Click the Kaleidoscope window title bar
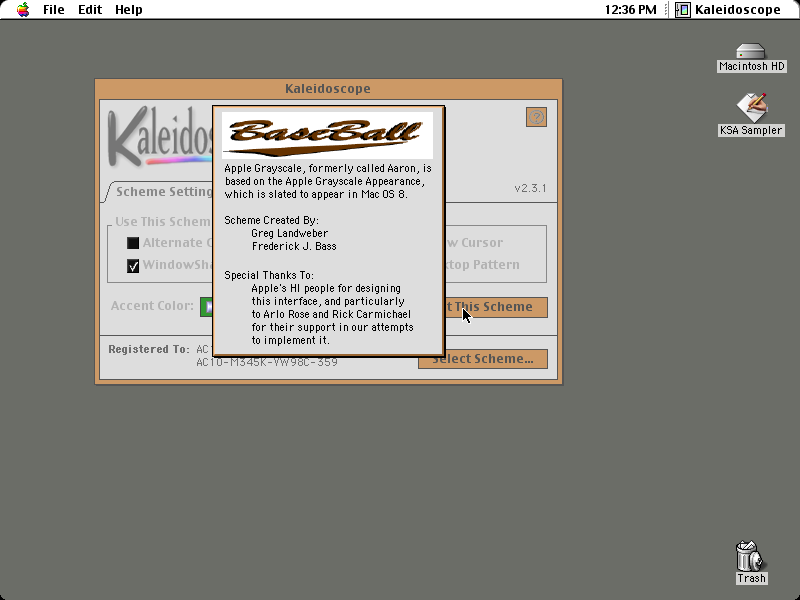800x600 pixels. click(x=328, y=89)
